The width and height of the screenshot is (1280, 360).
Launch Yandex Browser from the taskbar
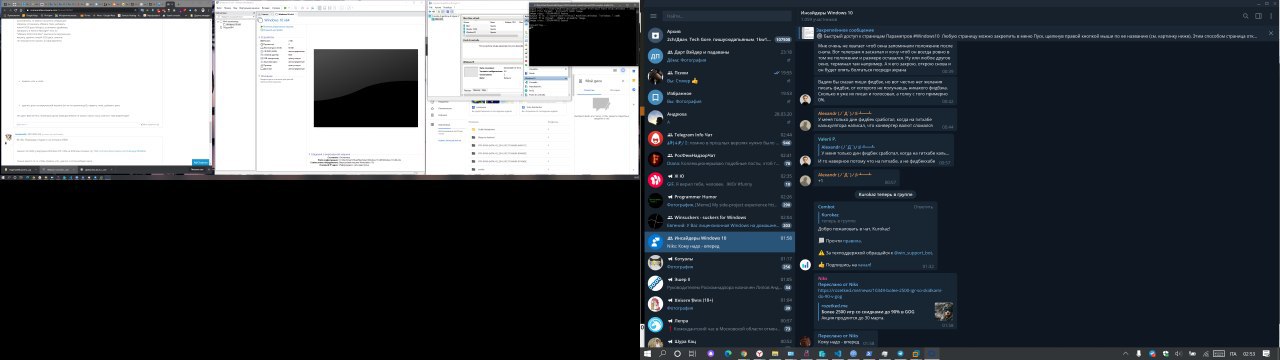coord(759,354)
